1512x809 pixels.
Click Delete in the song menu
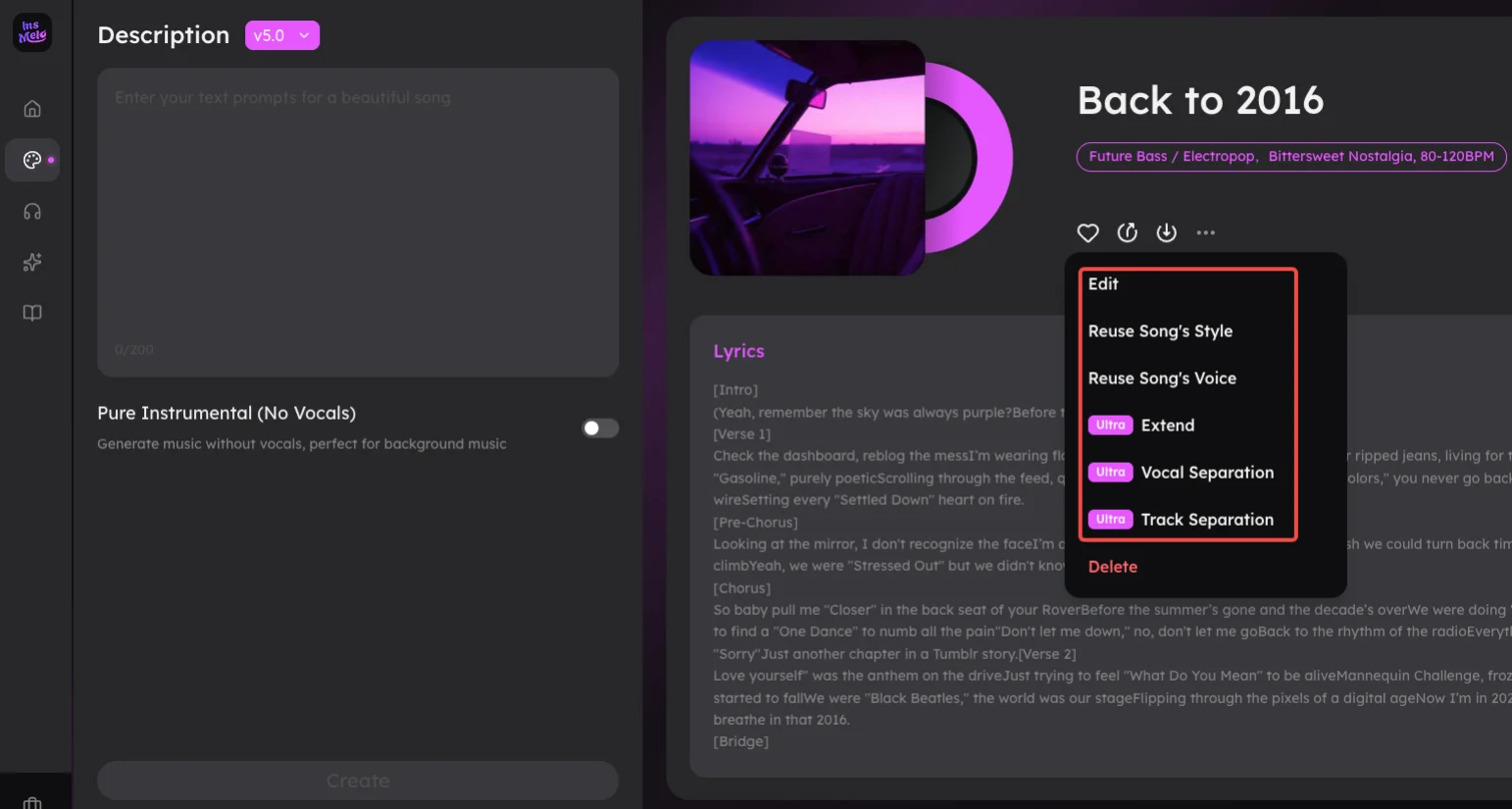[x=1113, y=566]
